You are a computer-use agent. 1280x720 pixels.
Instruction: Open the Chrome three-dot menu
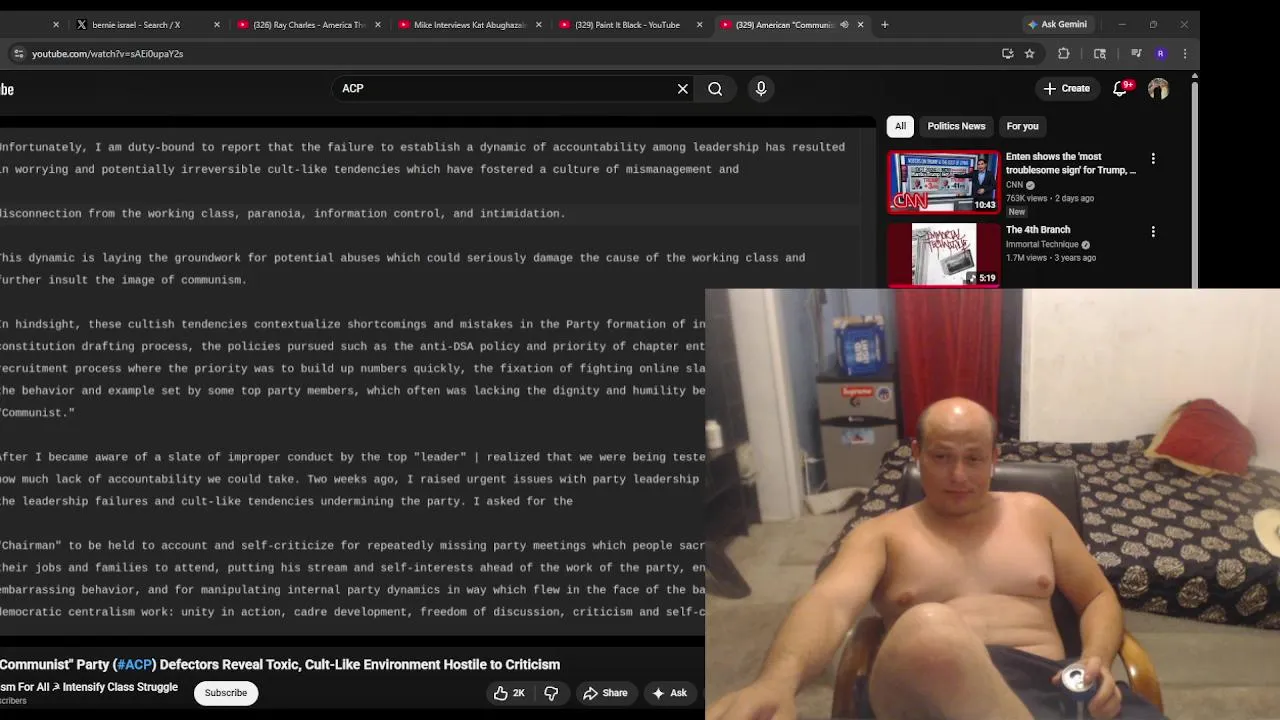point(1185,54)
